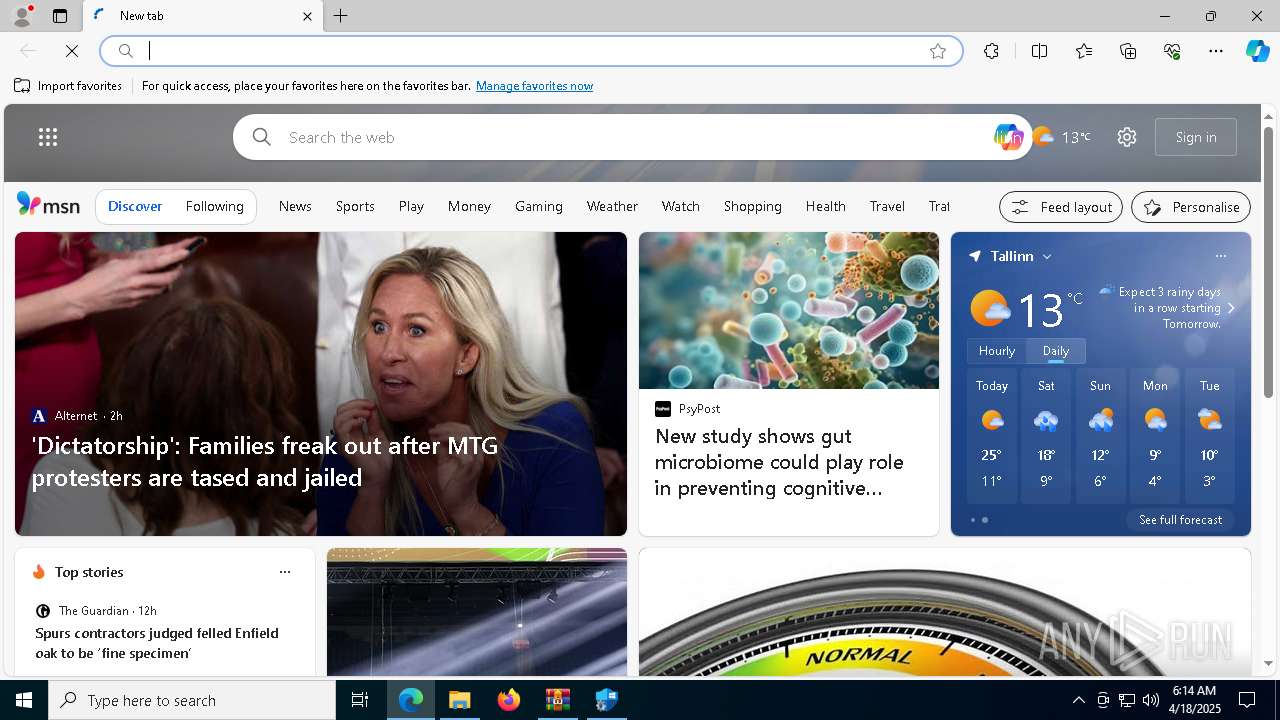Open the gut microbiome study article
Screen dimensions: 1280x720
point(779,462)
